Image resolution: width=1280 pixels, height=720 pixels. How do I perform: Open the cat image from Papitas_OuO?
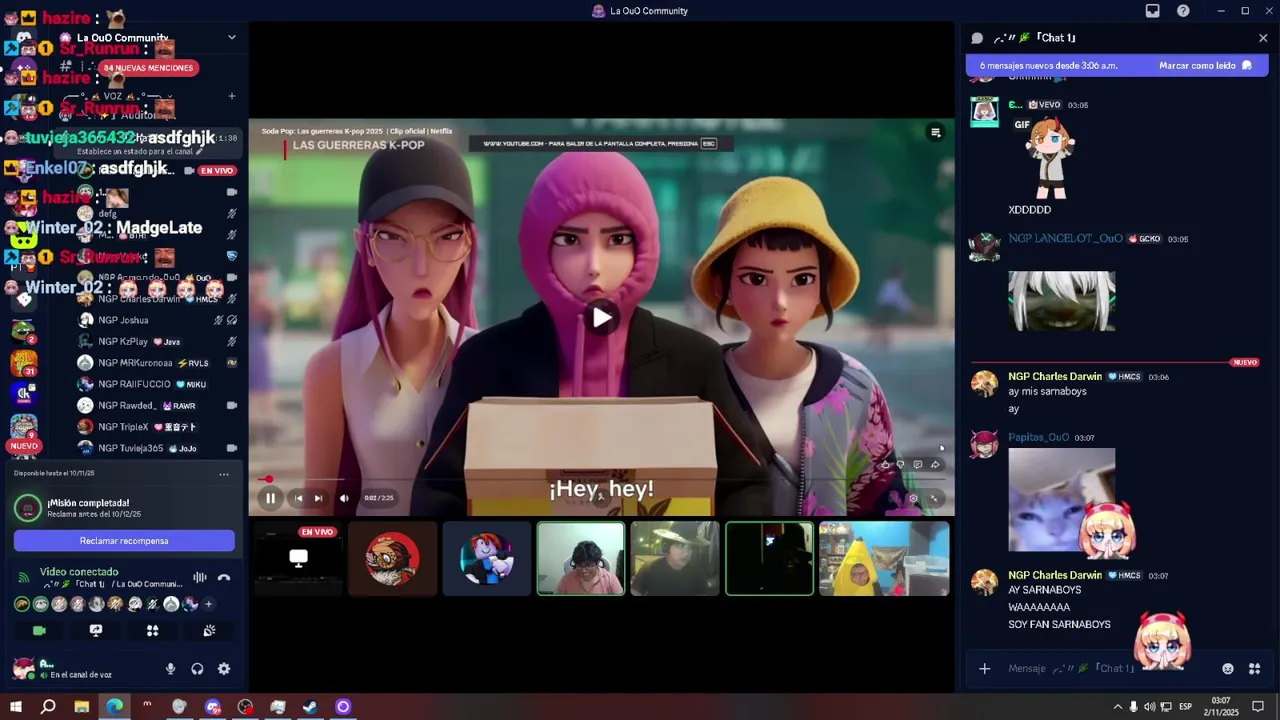pyautogui.click(x=1061, y=499)
